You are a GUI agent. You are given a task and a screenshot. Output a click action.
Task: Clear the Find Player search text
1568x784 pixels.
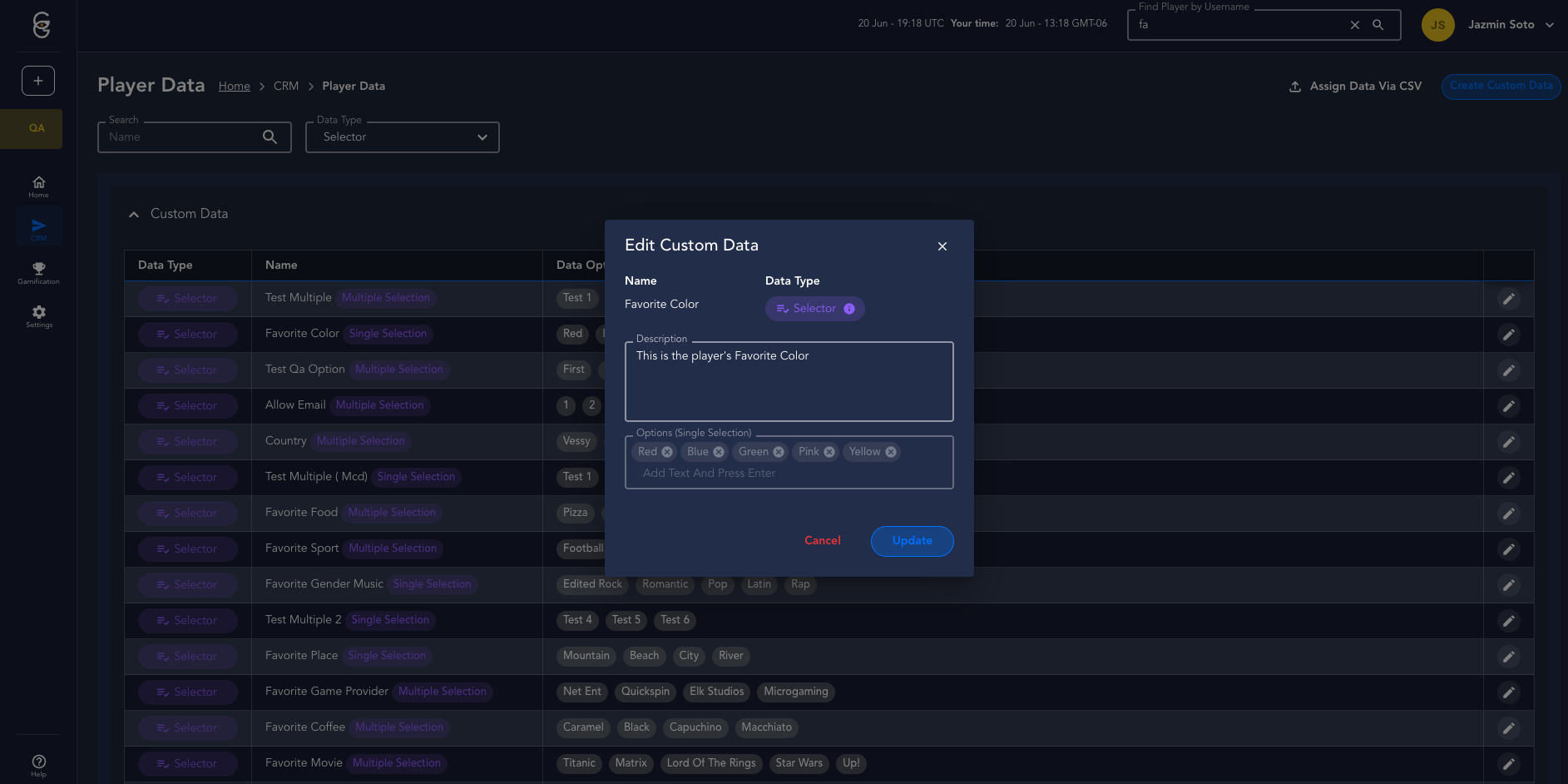point(1355,25)
